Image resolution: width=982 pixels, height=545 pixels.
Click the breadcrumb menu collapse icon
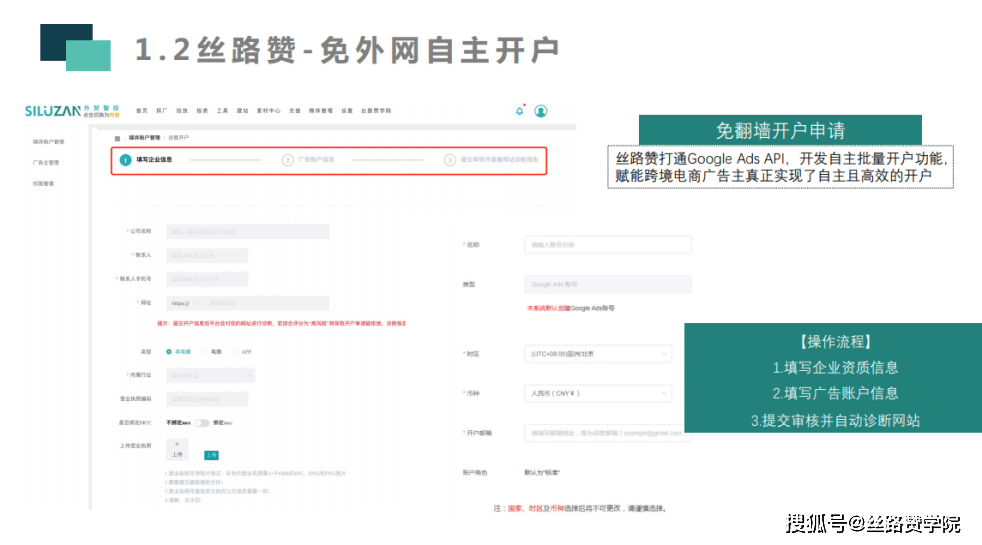117,137
